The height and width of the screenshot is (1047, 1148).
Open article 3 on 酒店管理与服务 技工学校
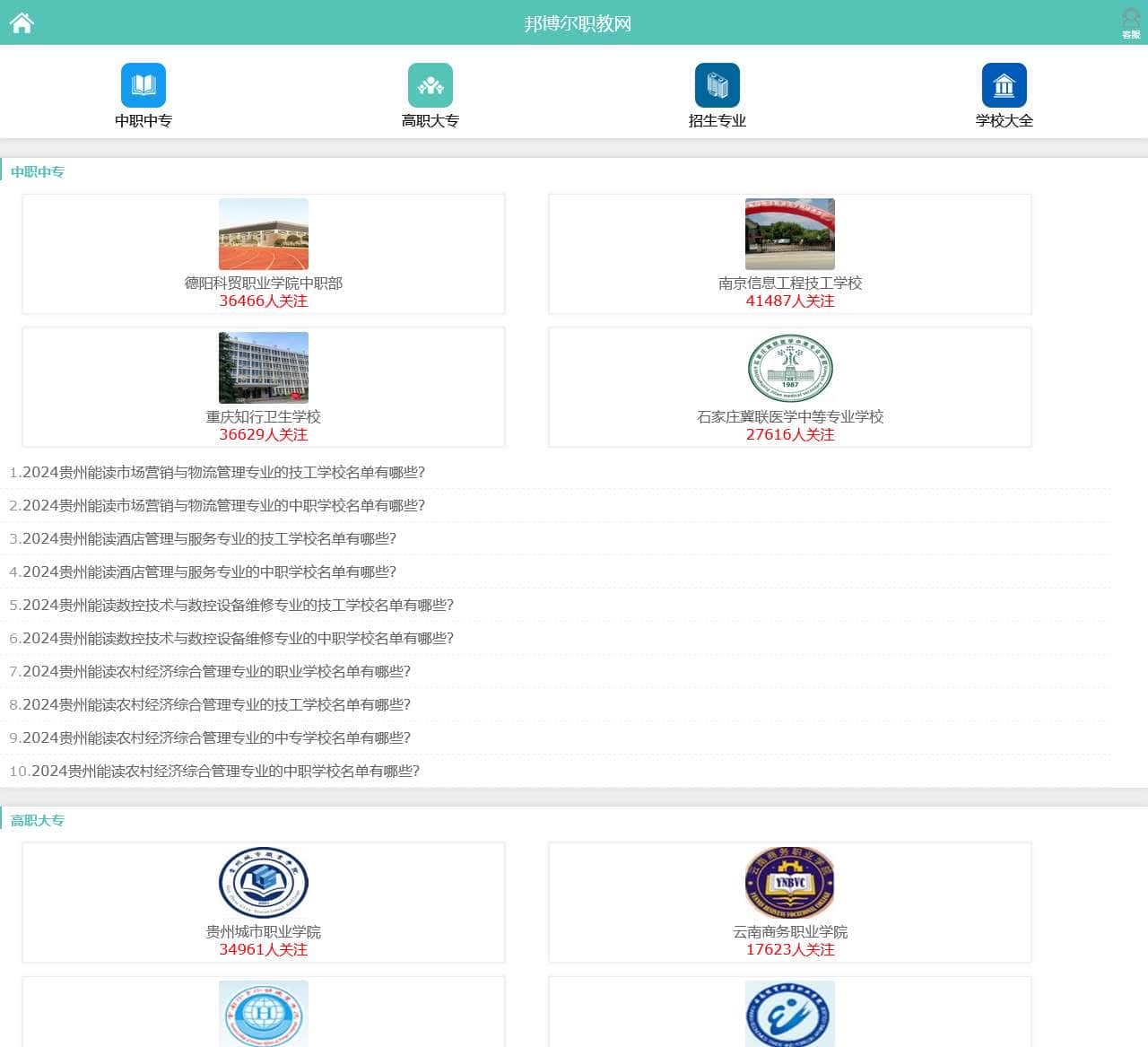[x=209, y=539]
